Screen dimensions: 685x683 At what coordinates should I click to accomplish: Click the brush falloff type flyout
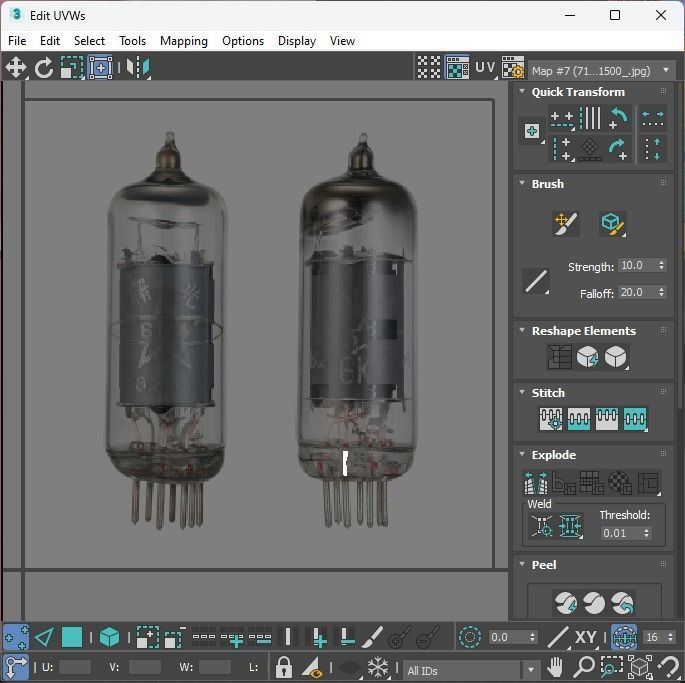536,281
